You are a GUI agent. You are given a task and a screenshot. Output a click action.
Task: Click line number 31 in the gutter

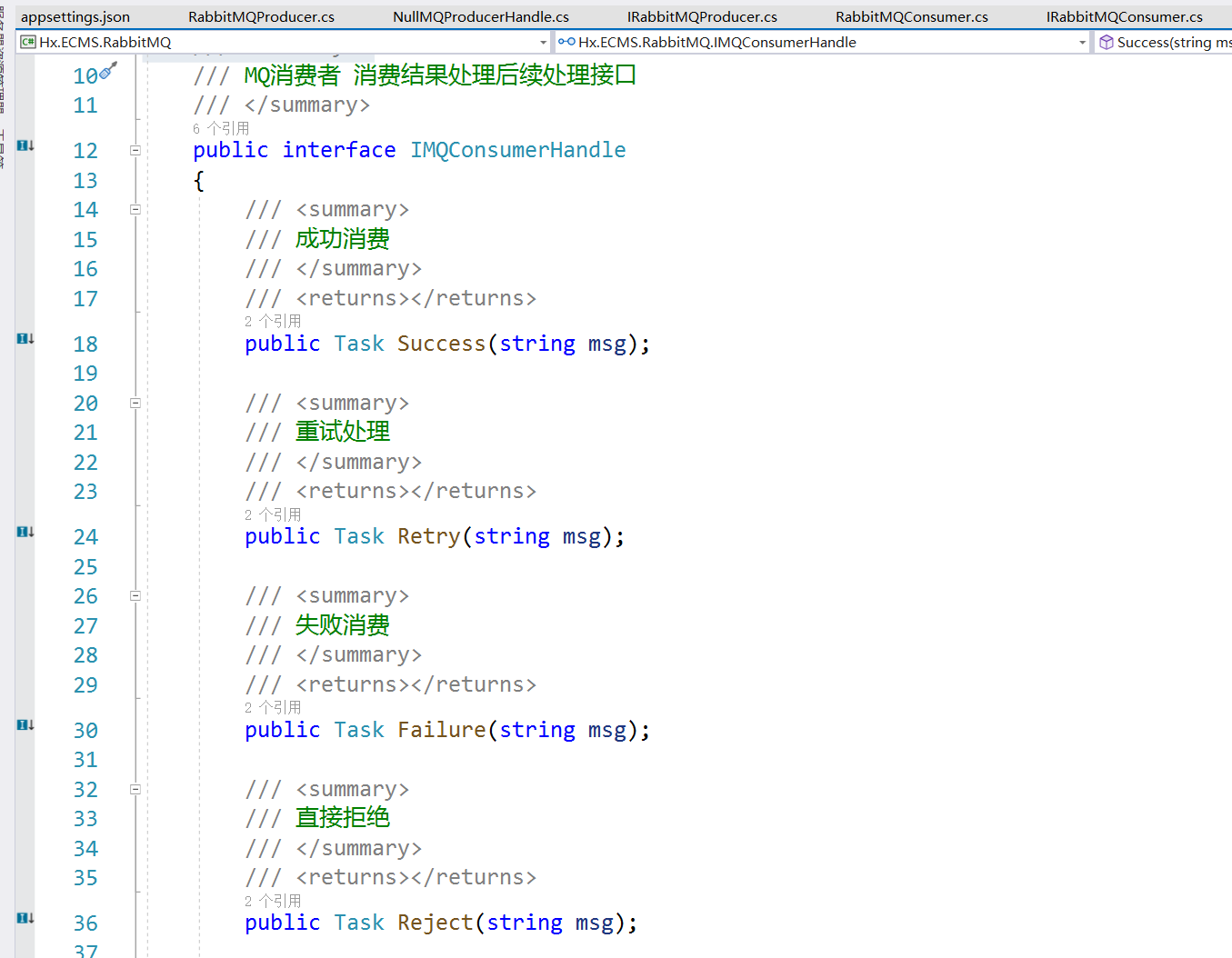85,760
